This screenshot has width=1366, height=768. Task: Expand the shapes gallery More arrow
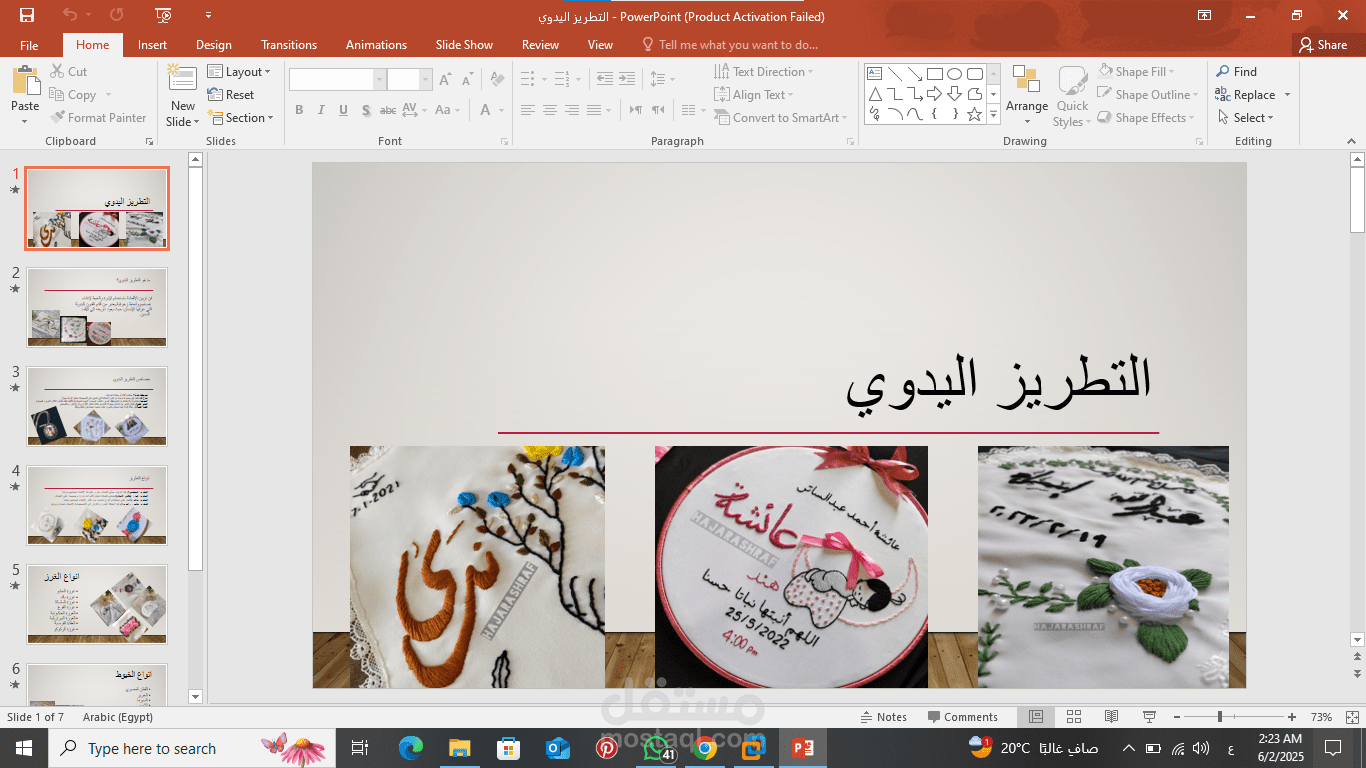[993, 115]
